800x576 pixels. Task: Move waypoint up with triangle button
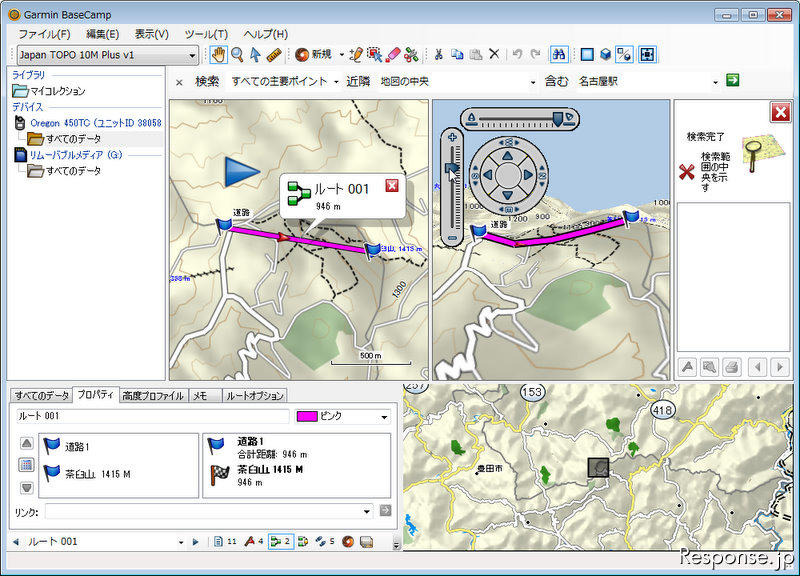[27, 443]
